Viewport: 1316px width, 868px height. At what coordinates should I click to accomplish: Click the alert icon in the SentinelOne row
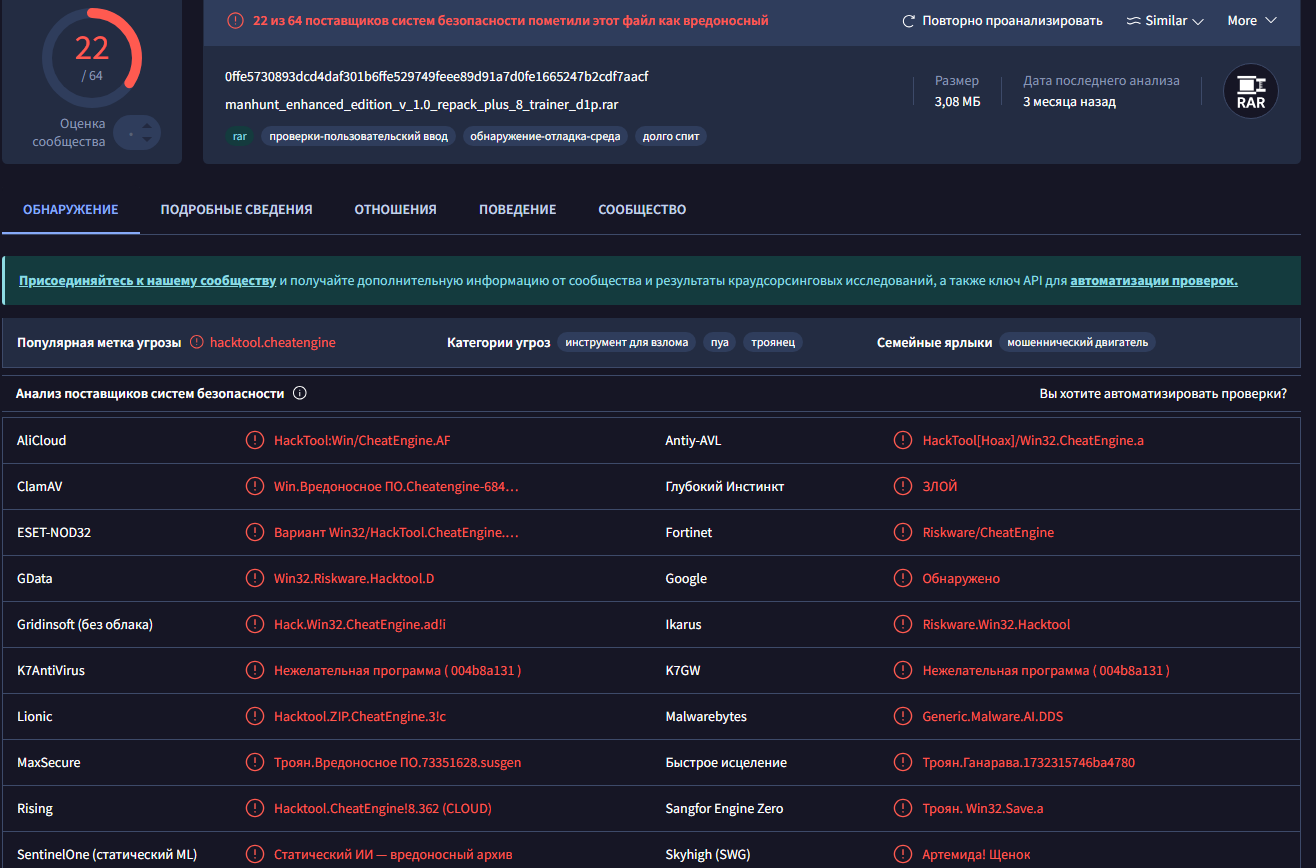[255, 854]
